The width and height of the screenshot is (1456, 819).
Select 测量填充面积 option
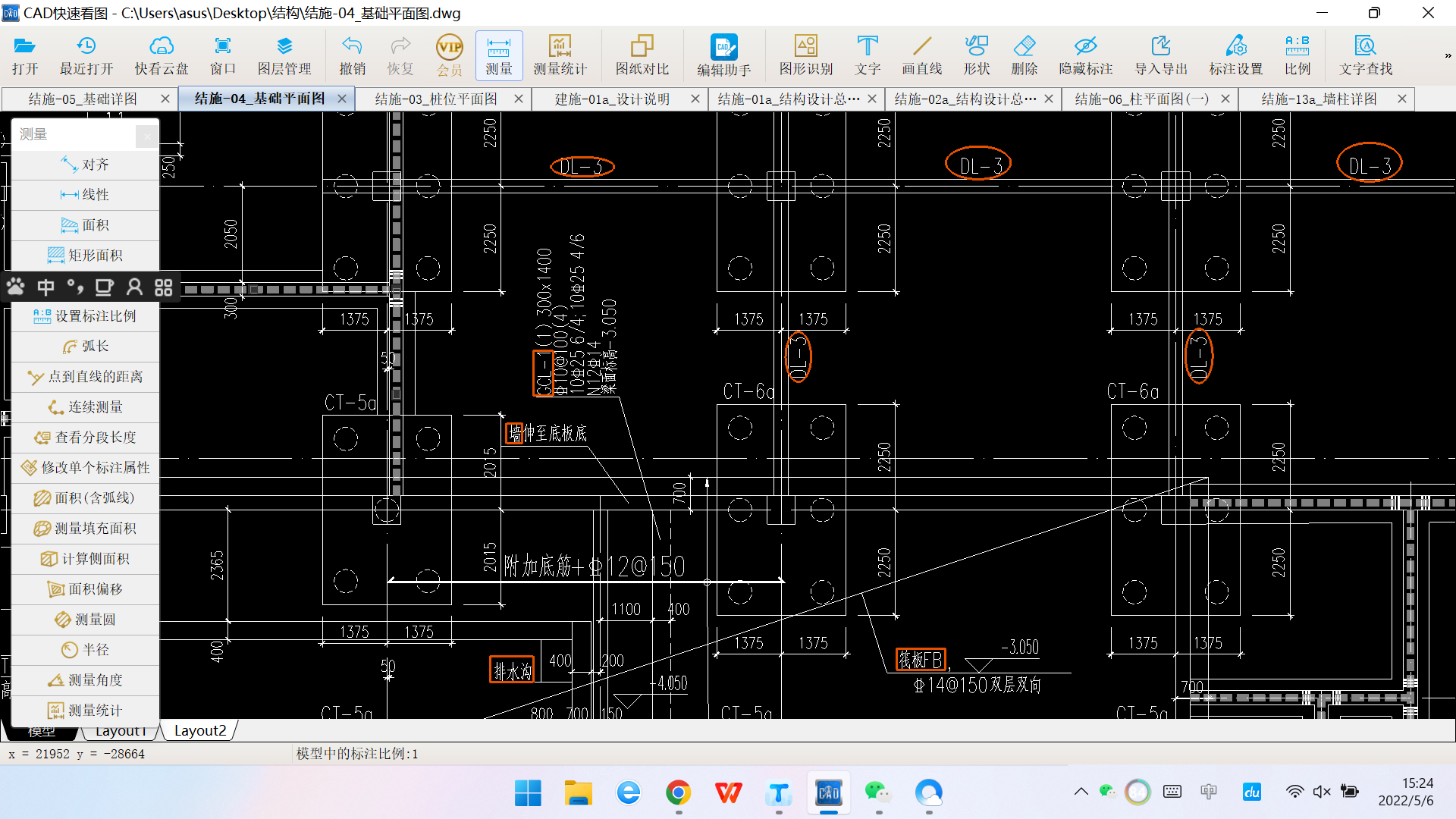85,529
